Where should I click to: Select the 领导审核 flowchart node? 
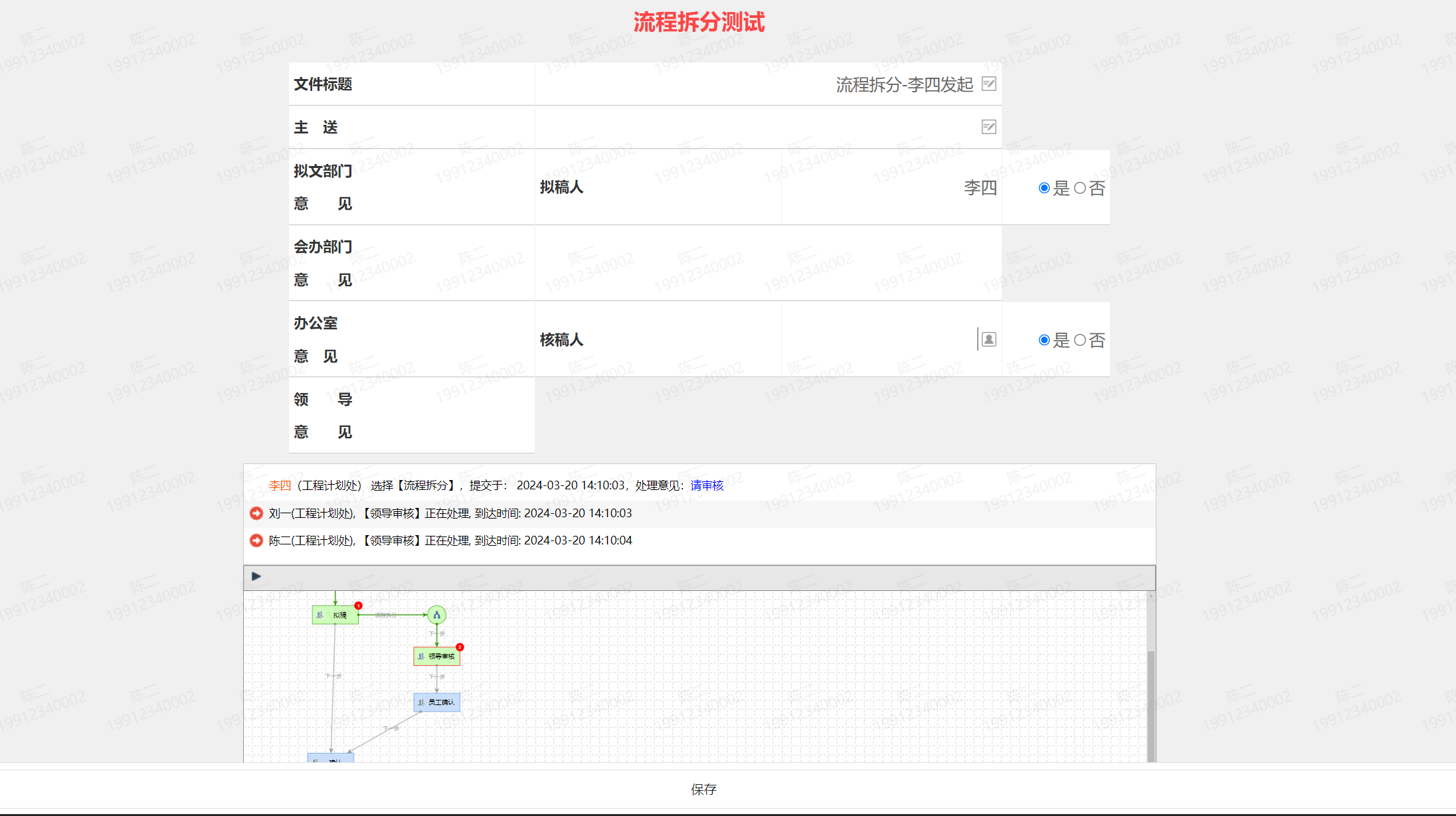pyautogui.click(x=436, y=657)
